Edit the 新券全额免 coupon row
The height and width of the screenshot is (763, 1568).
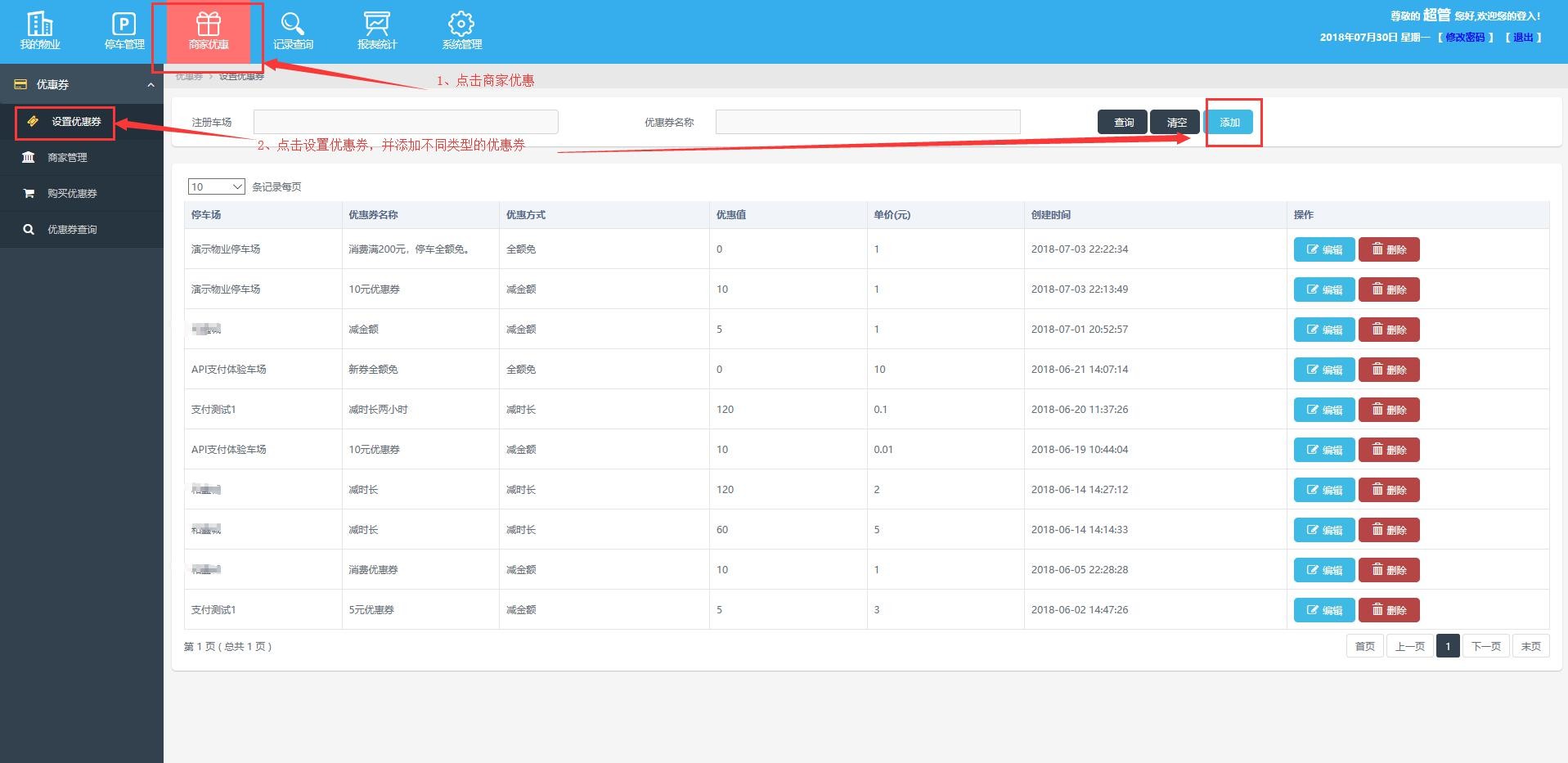coord(1324,370)
